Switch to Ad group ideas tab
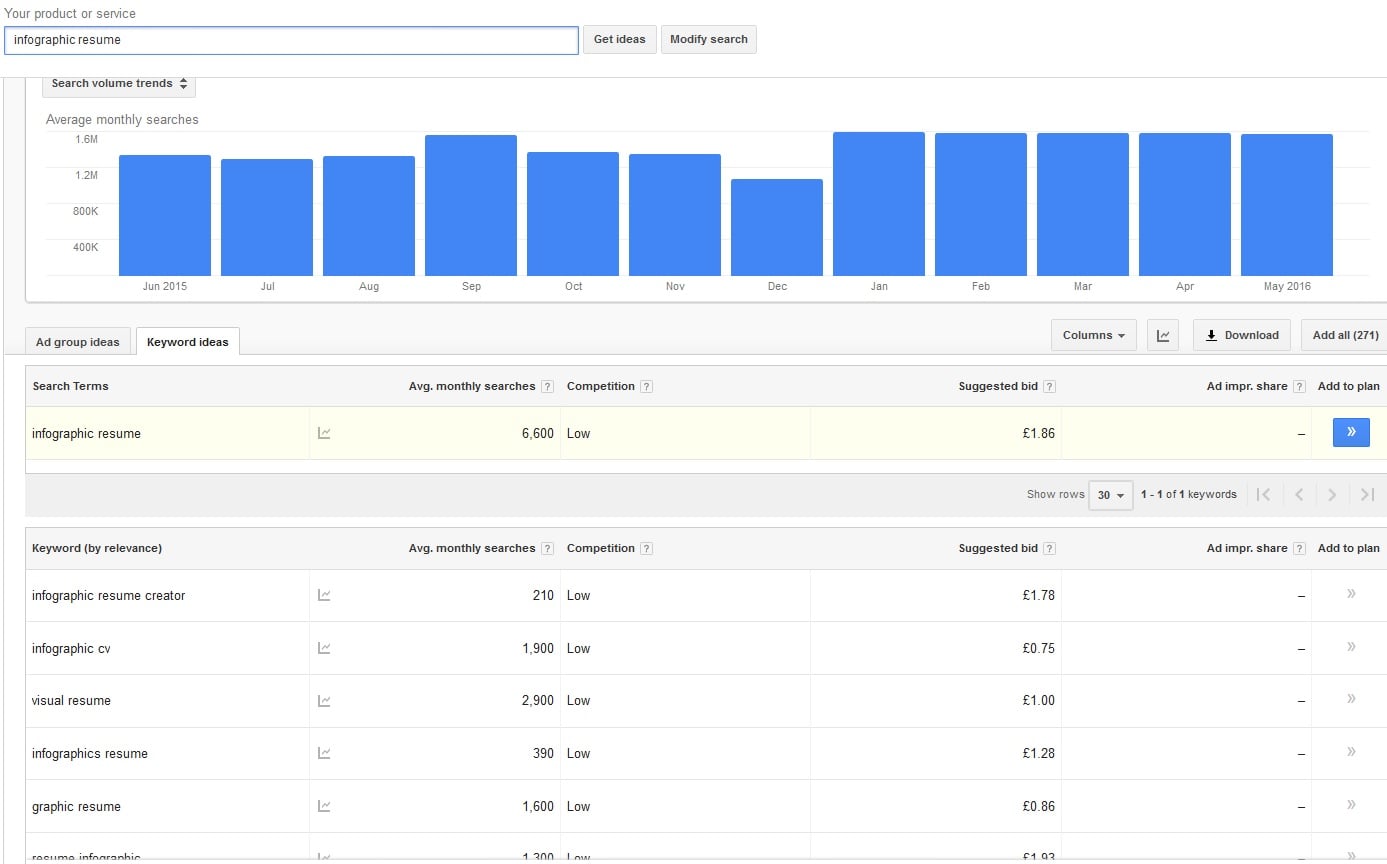Screen dimensions: 1387x864 pyautogui.click(x=78, y=342)
